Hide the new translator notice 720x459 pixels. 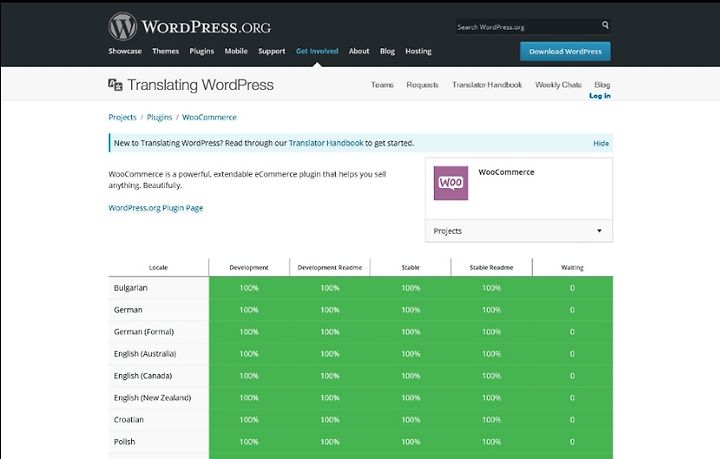pos(601,143)
